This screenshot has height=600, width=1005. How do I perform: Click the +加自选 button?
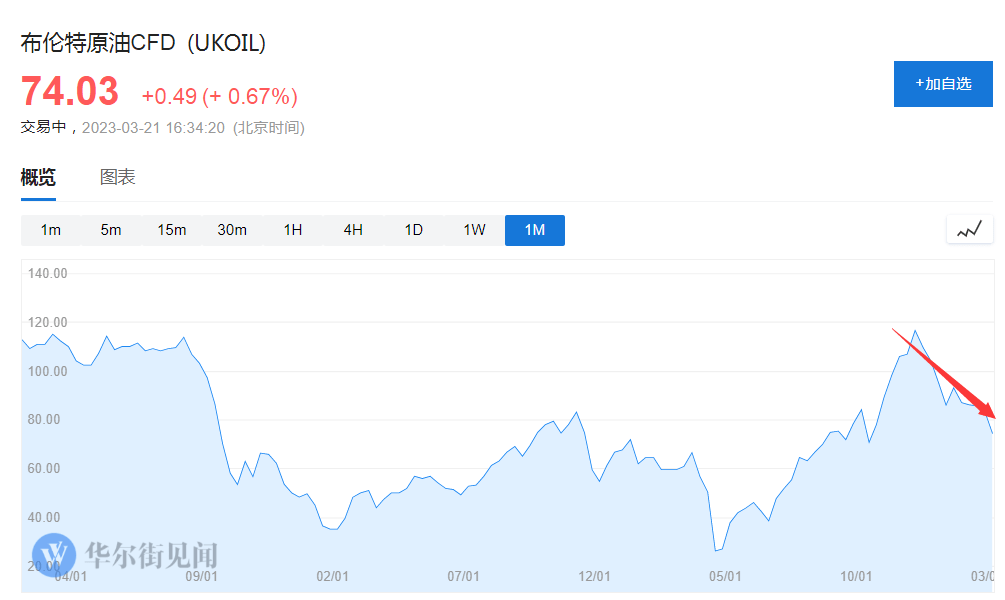tap(943, 84)
